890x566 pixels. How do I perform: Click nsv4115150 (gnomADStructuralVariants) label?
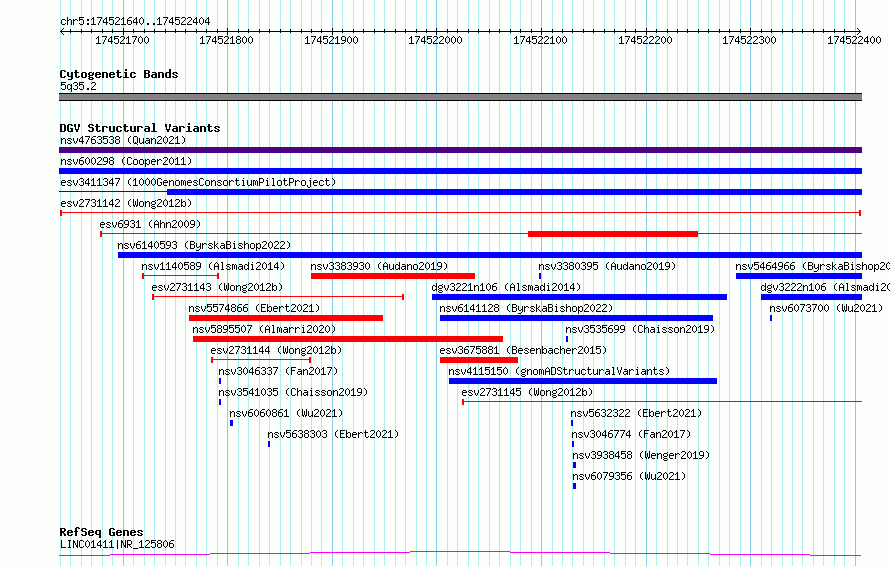559,371
